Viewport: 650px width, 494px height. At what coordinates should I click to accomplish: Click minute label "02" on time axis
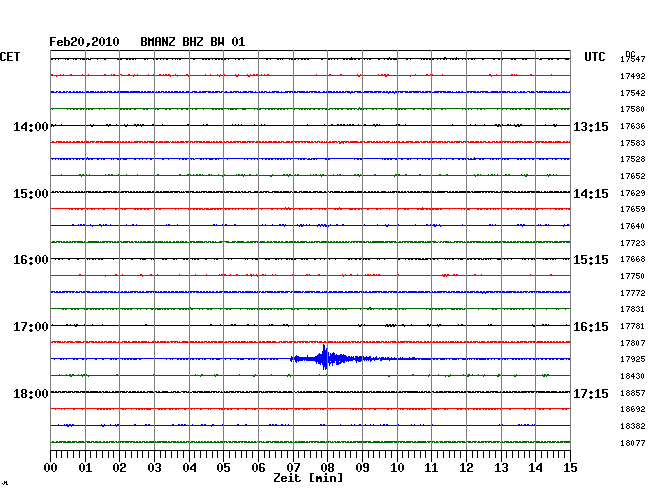coord(119,468)
